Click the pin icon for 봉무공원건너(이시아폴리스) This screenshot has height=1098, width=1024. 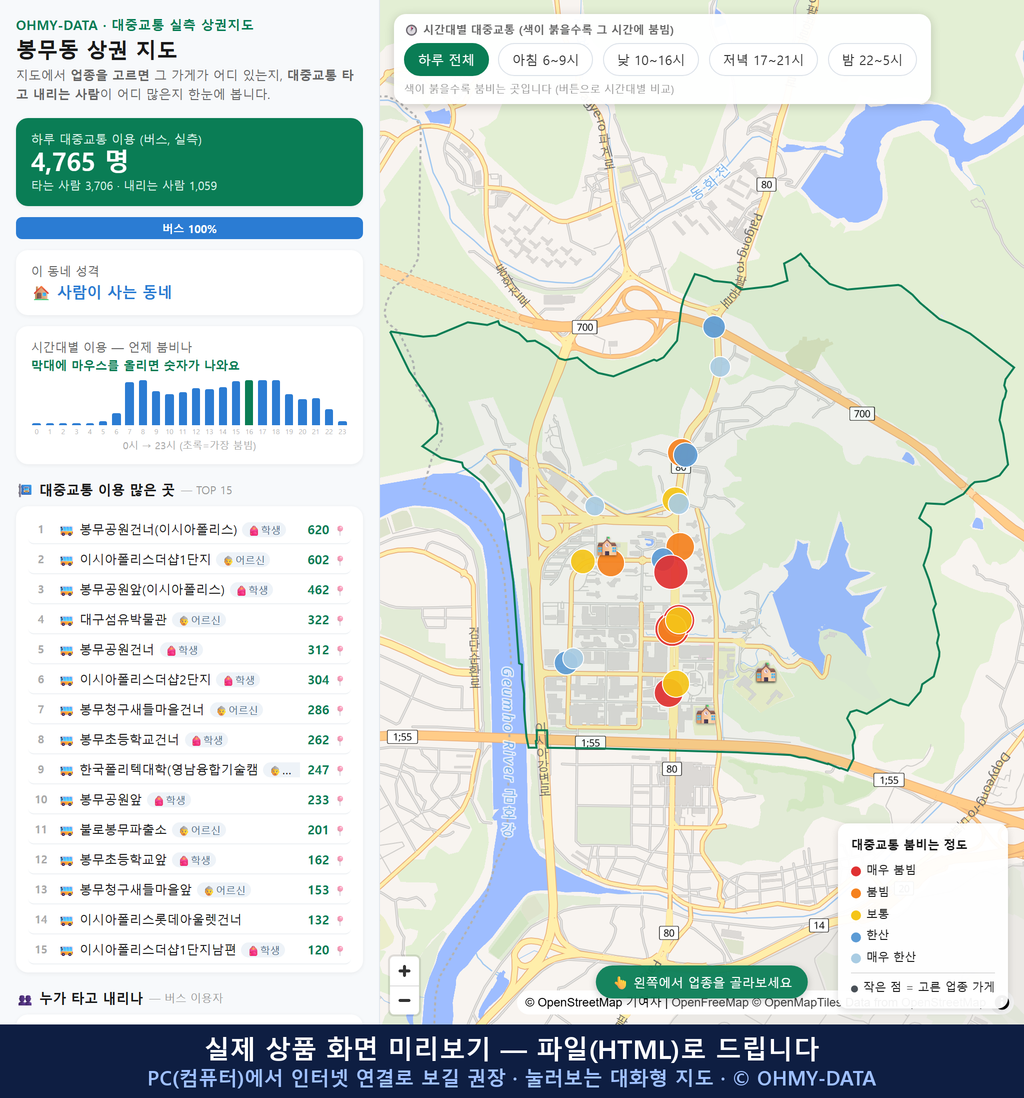[x=340, y=530]
